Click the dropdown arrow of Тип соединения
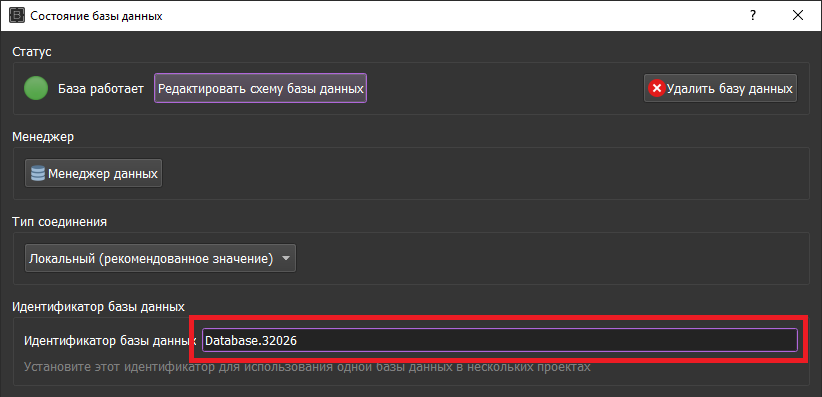The image size is (822, 397). (x=286, y=259)
